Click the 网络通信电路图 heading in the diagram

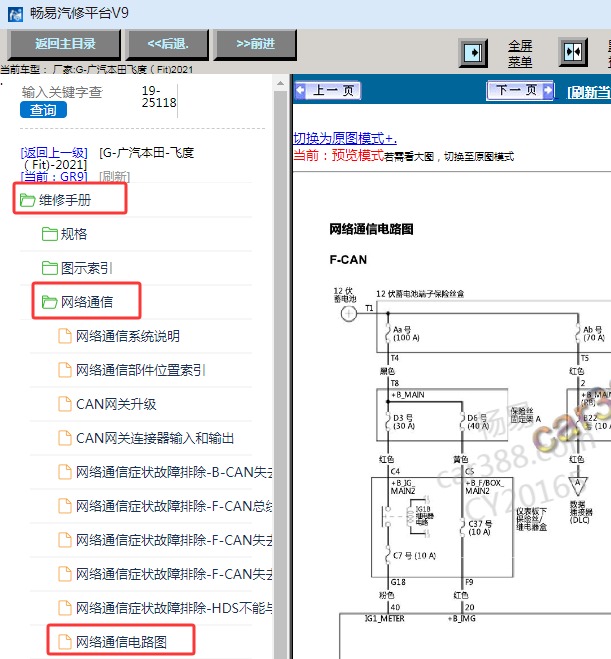[371, 229]
